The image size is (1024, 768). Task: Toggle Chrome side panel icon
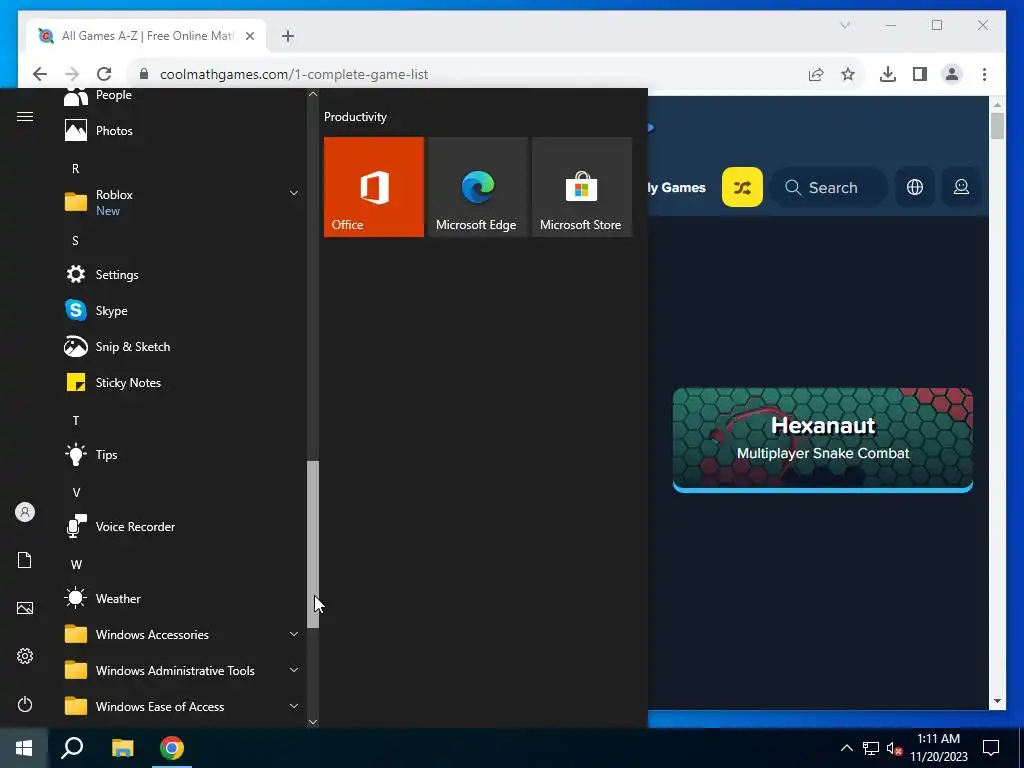tap(920, 74)
